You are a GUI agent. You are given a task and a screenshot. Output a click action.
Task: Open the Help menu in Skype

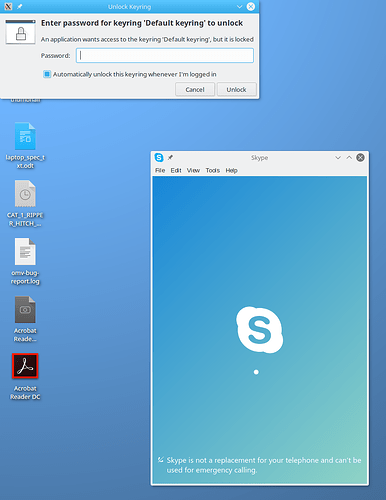click(232, 170)
